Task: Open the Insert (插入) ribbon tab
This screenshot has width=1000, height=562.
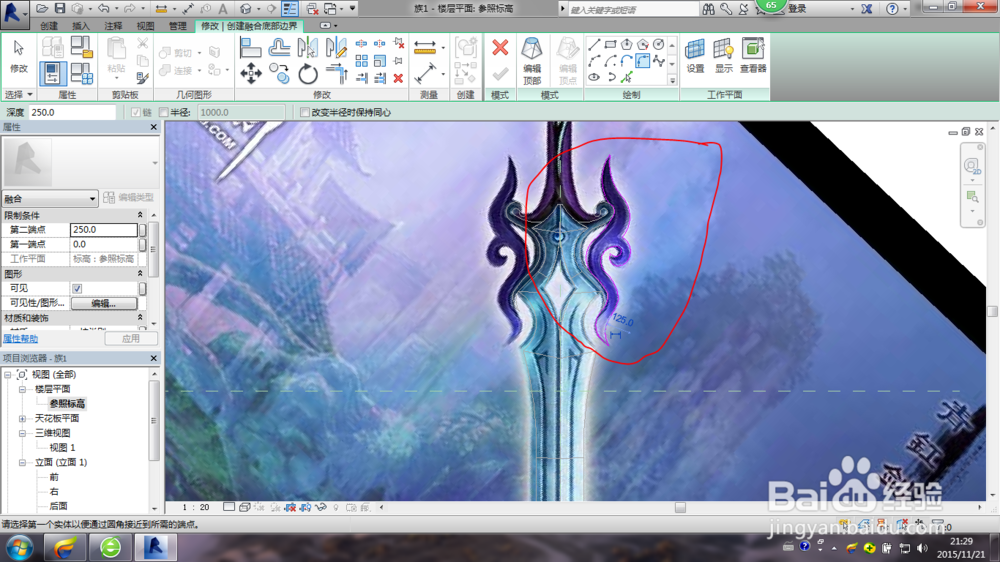Action: pyautogui.click(x=81, y=26)
